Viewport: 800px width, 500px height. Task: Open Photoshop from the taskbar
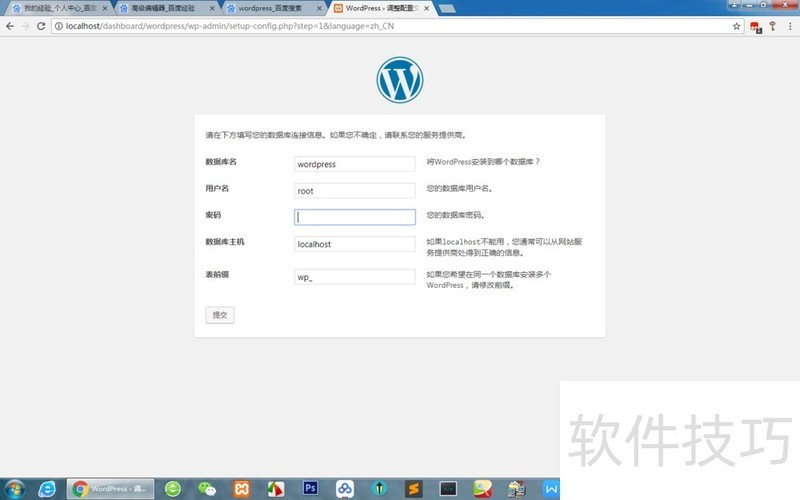point(310,488)
